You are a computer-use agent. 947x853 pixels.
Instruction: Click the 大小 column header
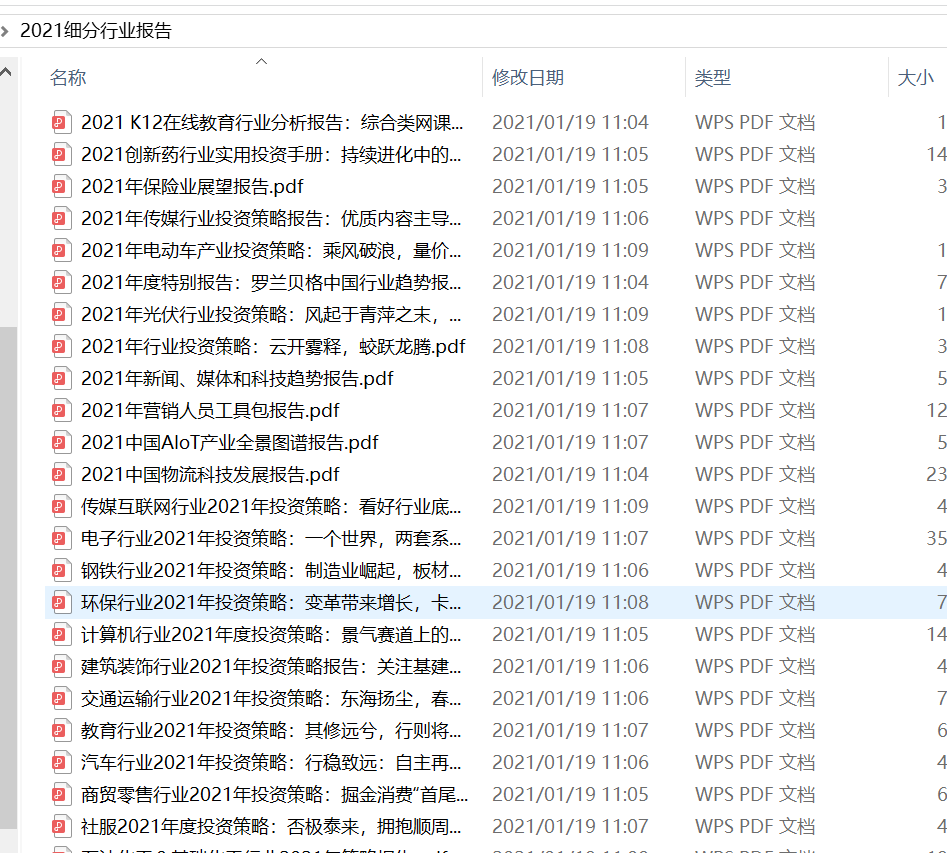coord(914,78)
